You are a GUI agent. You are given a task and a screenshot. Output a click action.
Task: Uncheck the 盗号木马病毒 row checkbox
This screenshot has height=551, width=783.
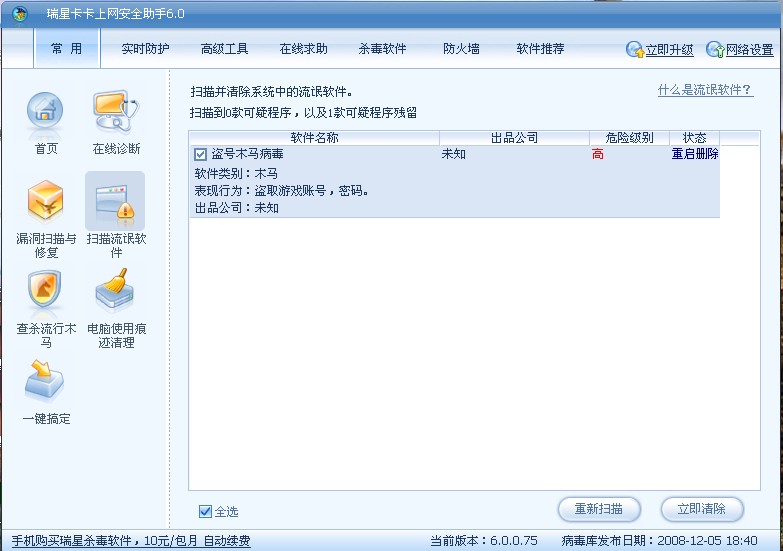coord(200,154)
